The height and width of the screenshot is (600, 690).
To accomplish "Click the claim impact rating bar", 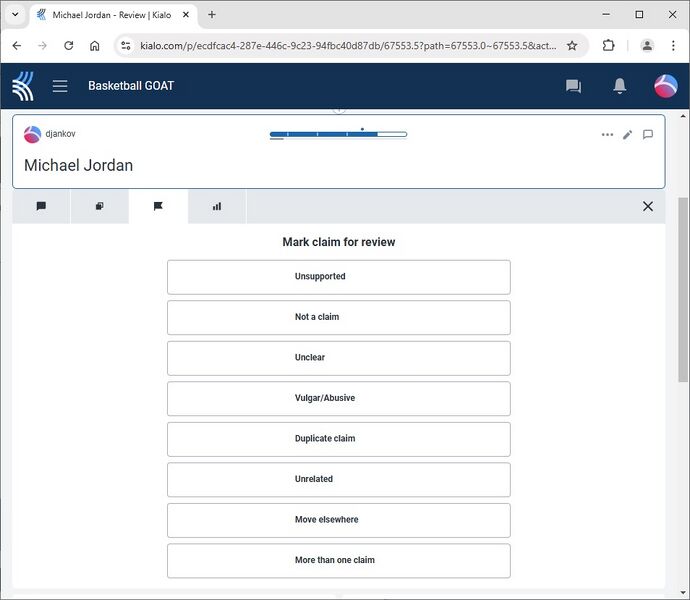I will [338, 134].
